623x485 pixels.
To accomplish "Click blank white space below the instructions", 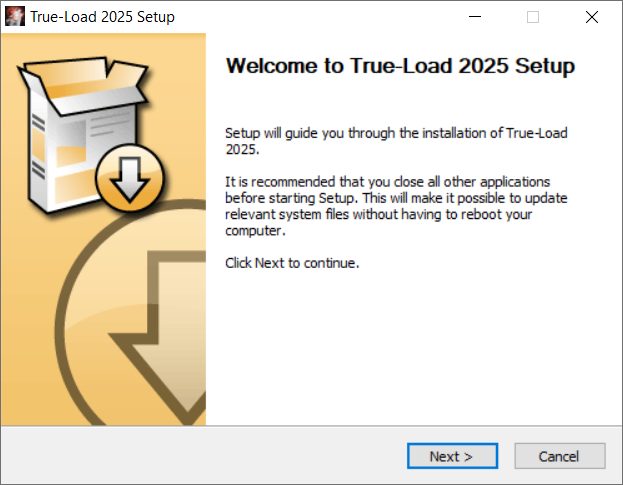I will [413, 346].
